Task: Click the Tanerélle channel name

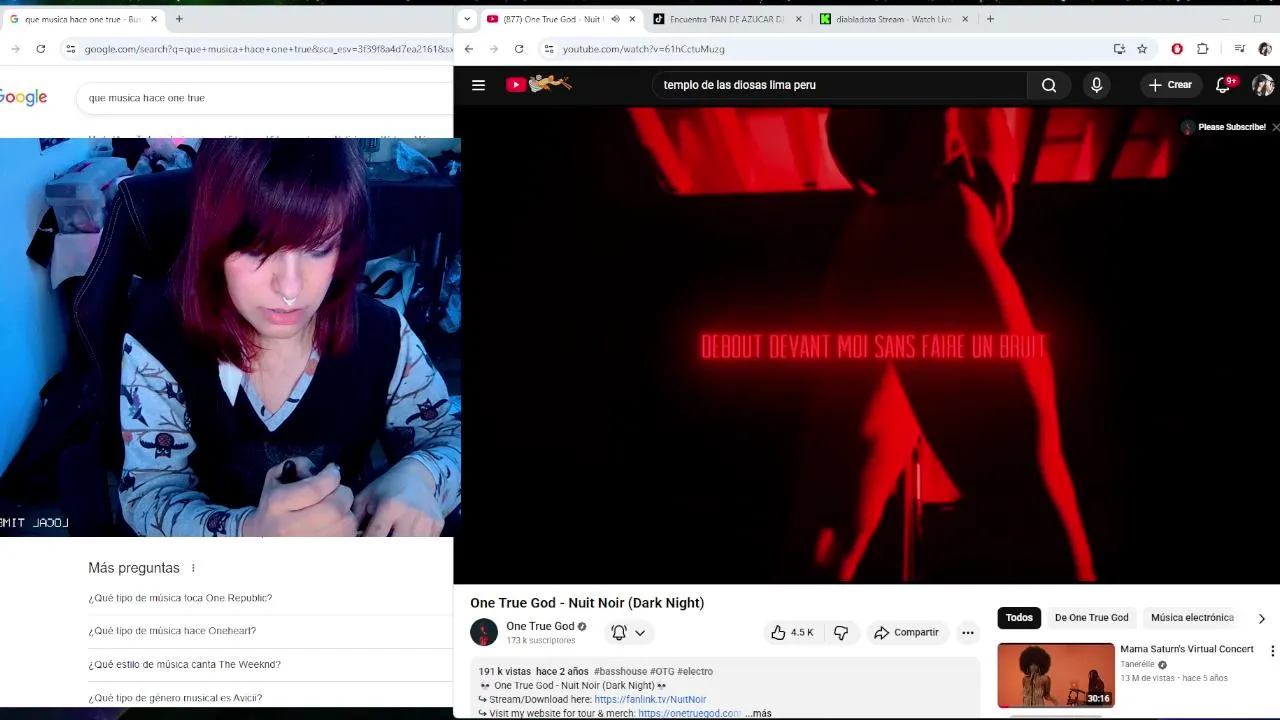Action: [x=1137, y=664]
